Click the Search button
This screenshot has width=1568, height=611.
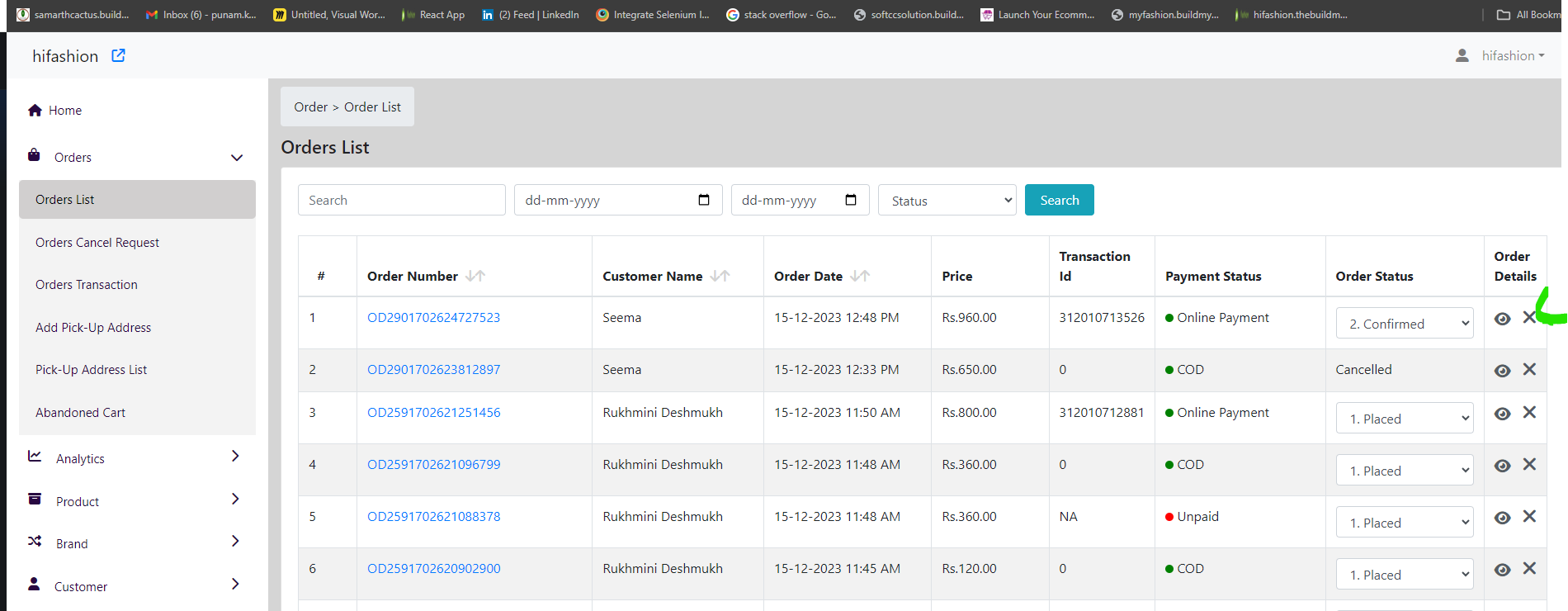(x=1060, y=200)
